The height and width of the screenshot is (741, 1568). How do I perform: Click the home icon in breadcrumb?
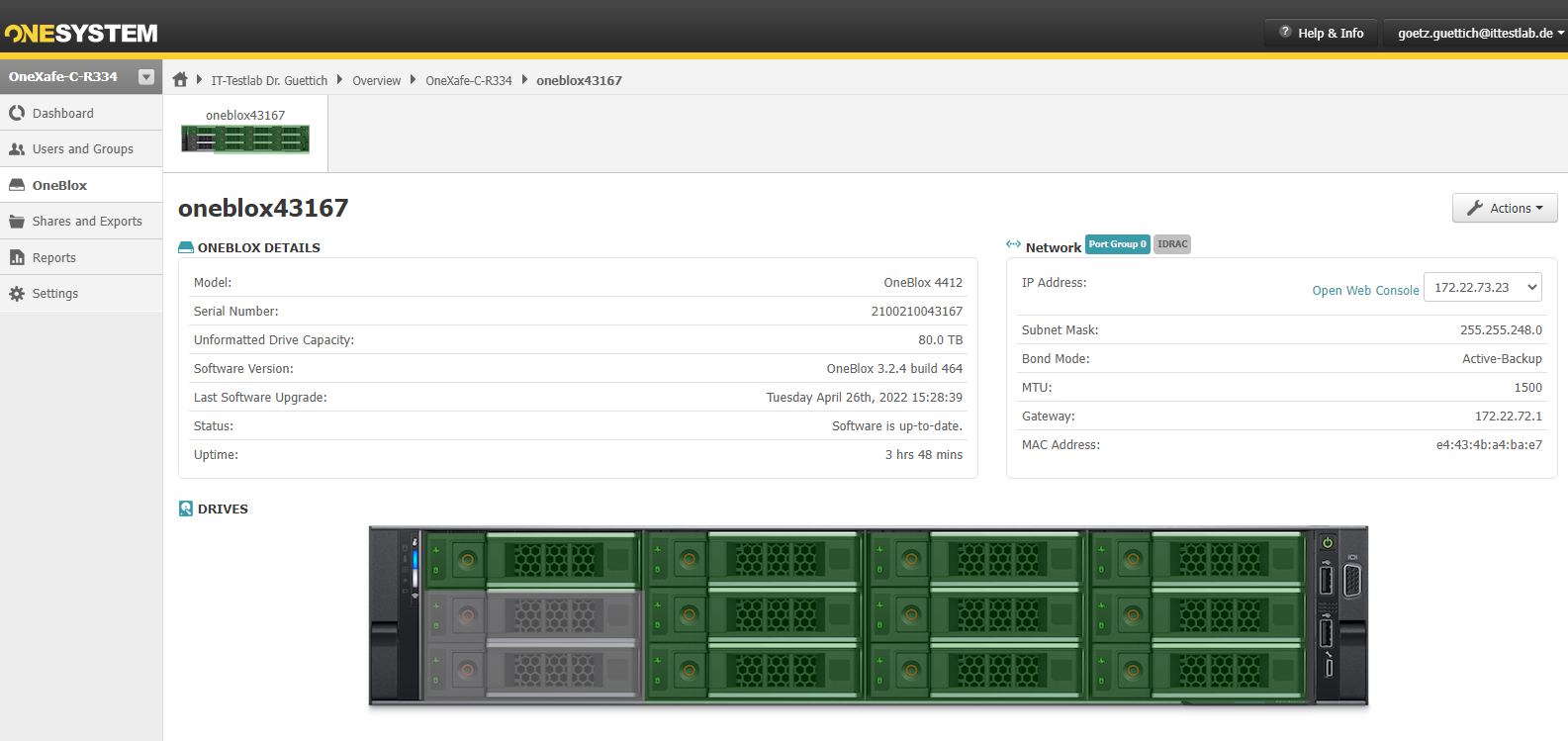pos(180,80)
